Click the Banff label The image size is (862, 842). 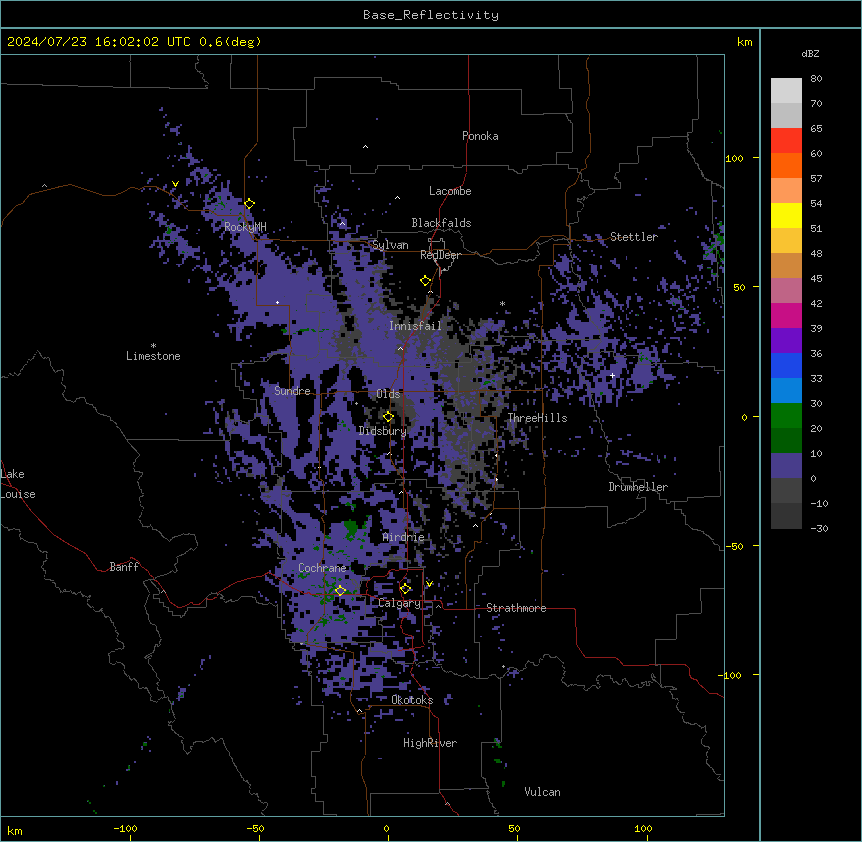(124, 567)
